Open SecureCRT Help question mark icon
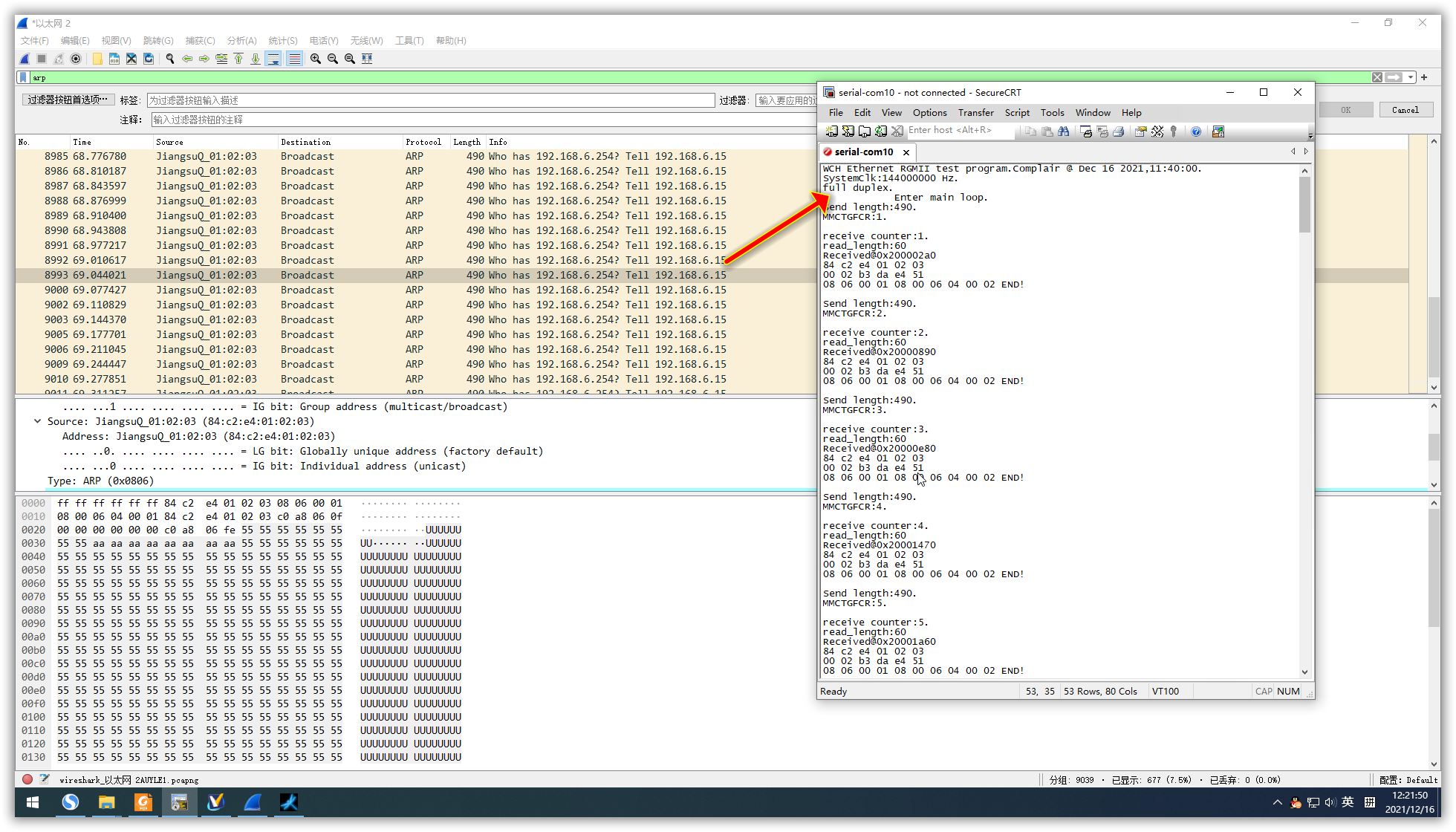The width and height of the screenshot is (1456, 832). [x=1196, y=131]
